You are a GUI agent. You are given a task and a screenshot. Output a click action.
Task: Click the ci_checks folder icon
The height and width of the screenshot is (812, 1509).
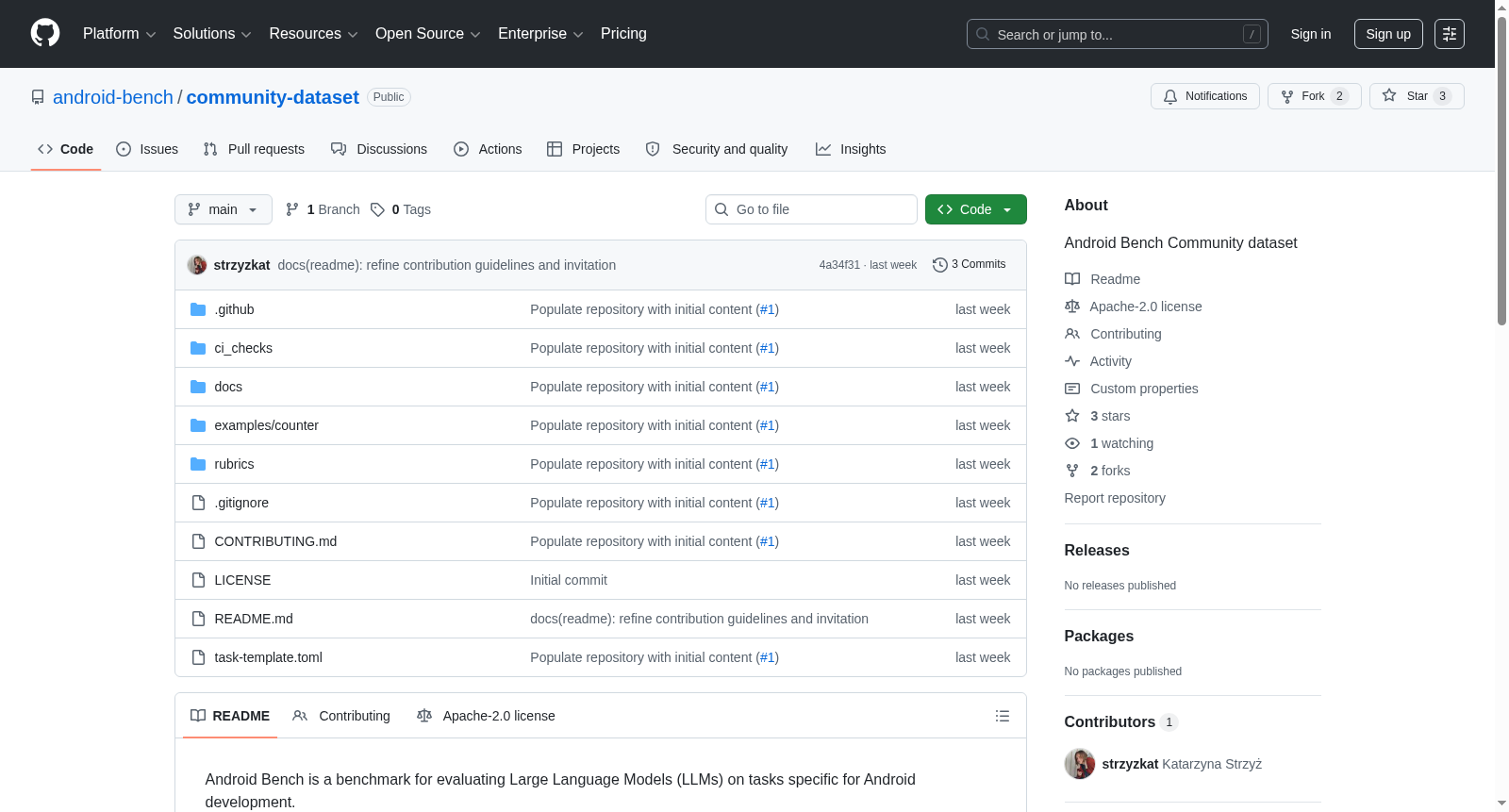(x=198, y=348)
